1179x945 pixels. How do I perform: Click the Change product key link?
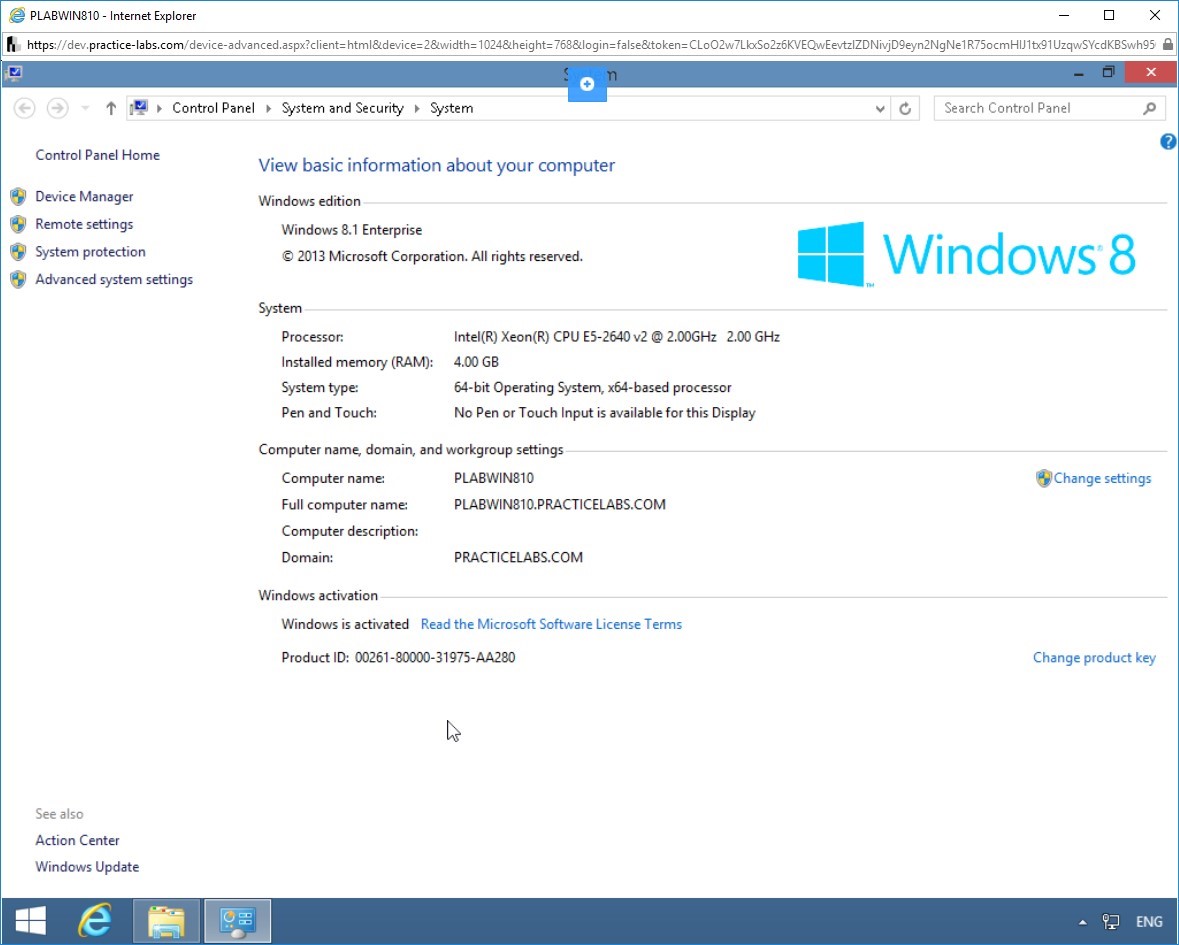pos(1094,658)
